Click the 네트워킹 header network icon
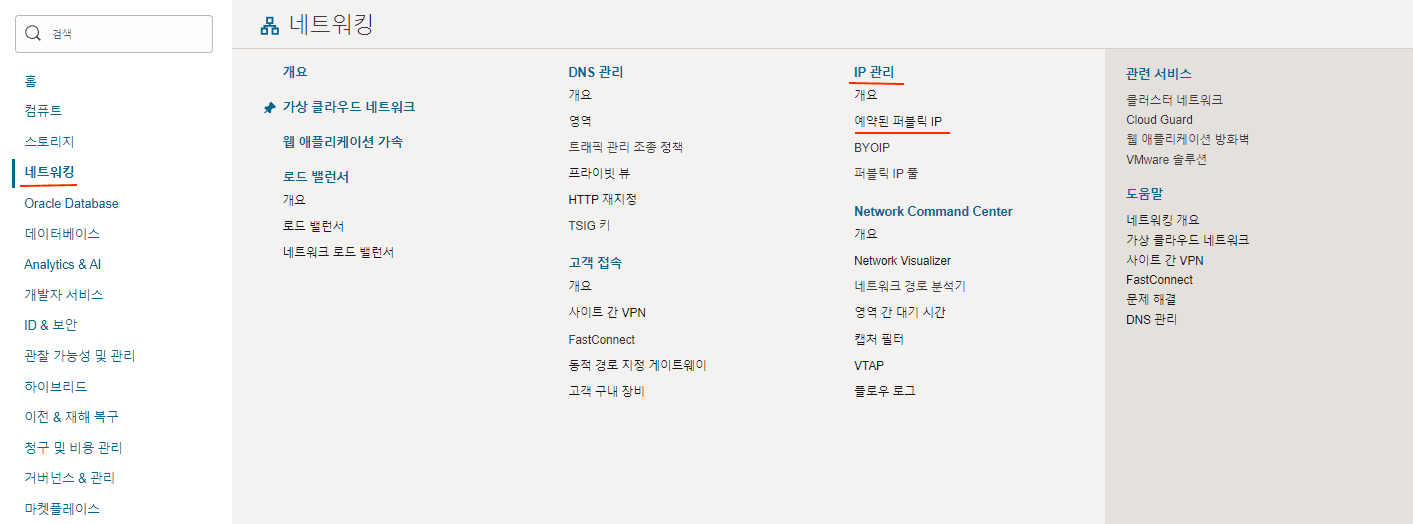Viewport: 1413px width, 524px height. [269, 25]
